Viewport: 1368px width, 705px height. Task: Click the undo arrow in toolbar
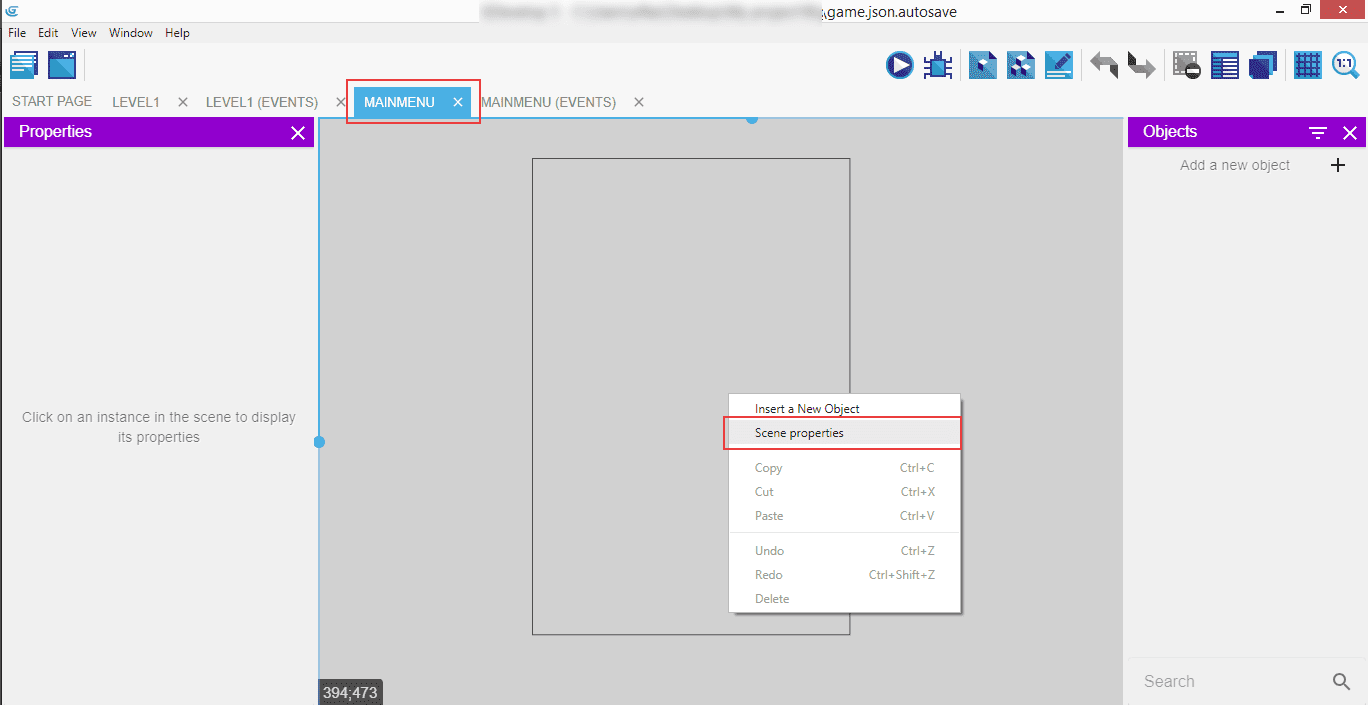[x=1104, y=65]
